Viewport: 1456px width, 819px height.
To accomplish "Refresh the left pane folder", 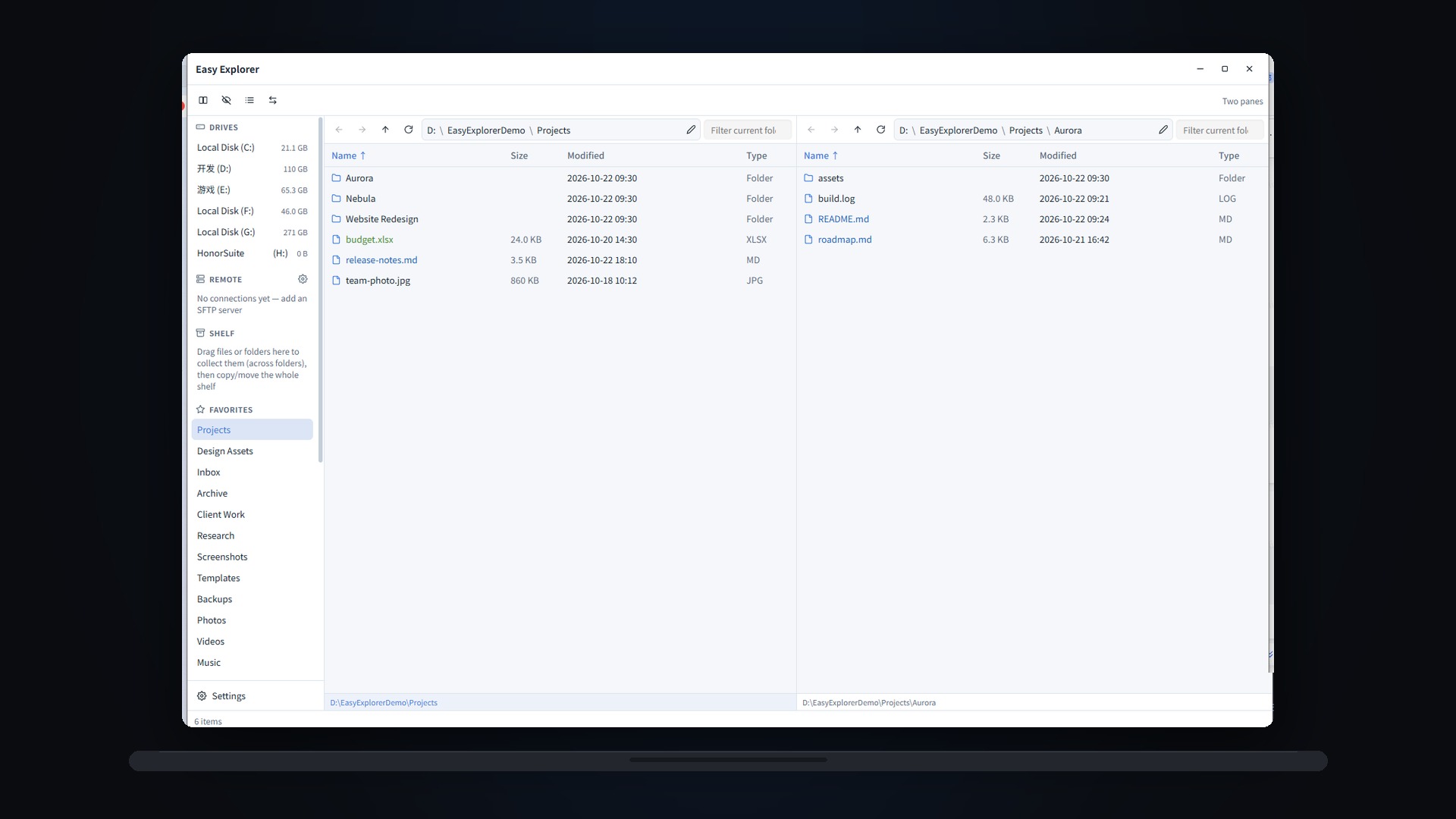I will click(409, 130).
